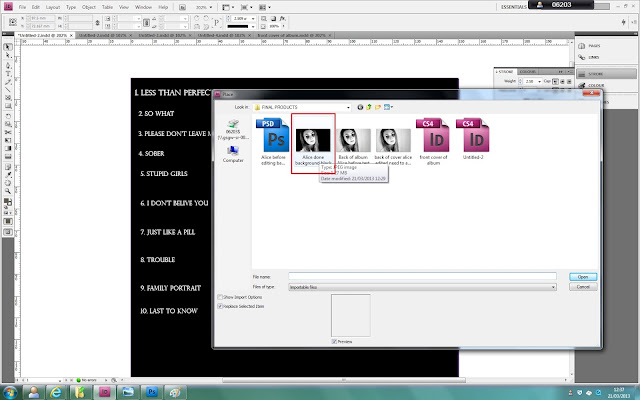This screenshot has width=640, height=400.
Task: Select Alice before editing PSD file
Action: [x=273, y=142]
